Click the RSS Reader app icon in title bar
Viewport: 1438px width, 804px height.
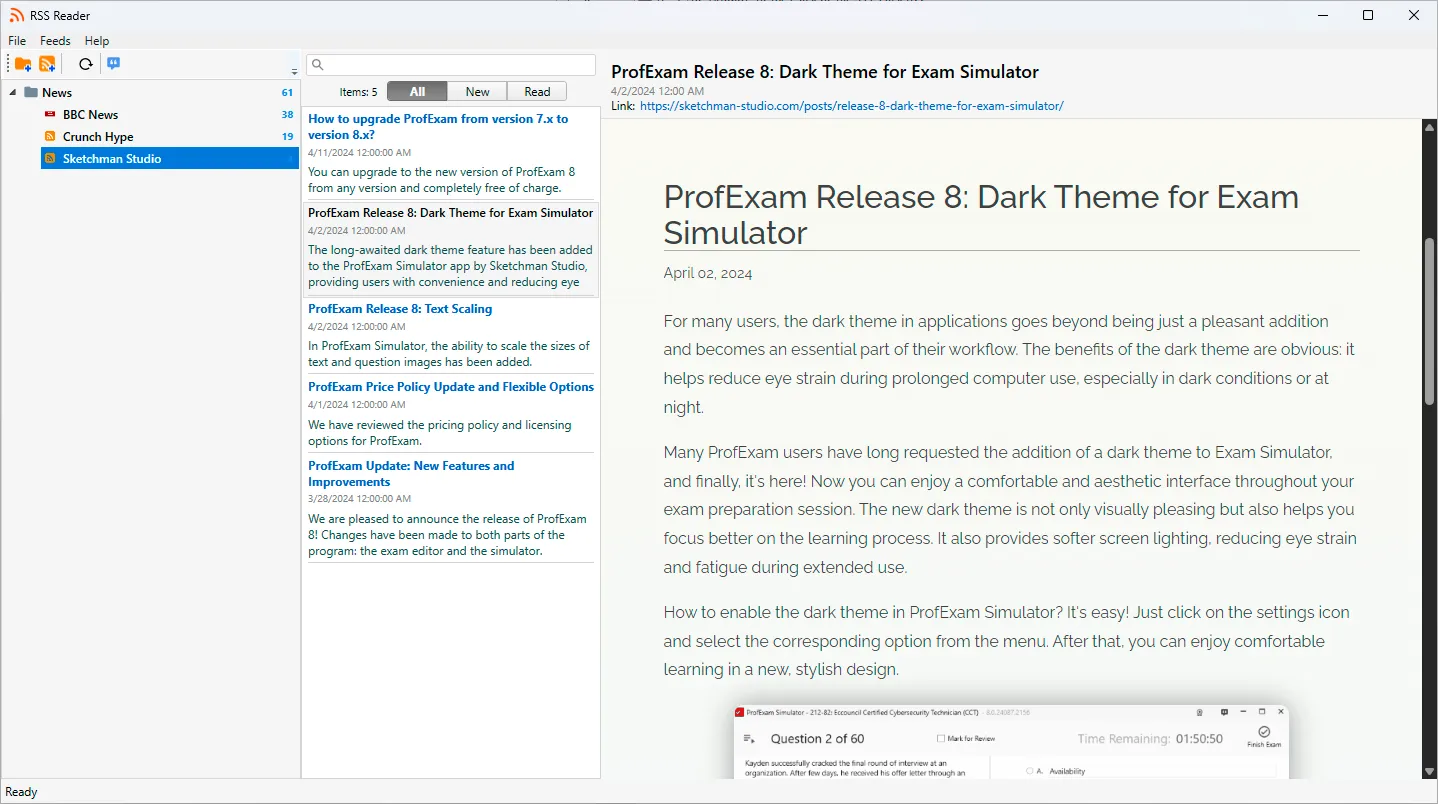(x=17, y=15)
